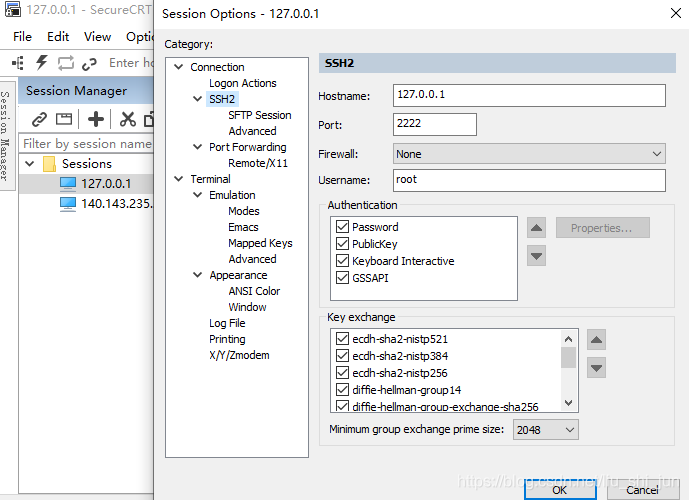The width and height of the screenshot is (689, 500).
Task: Click the Cancel button
Action: point(642,489)
